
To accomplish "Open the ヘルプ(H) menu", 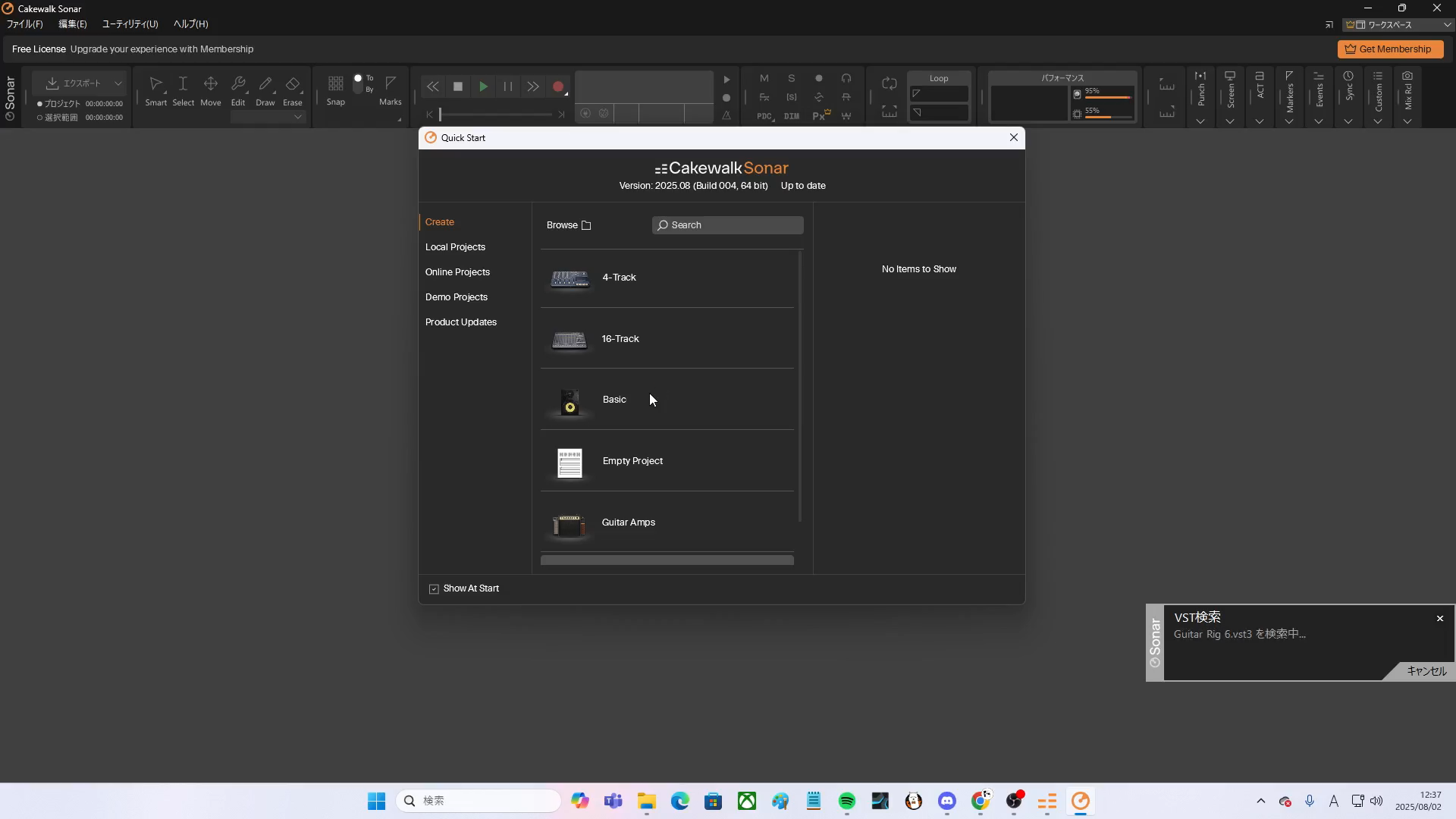I will coord(190,24).
